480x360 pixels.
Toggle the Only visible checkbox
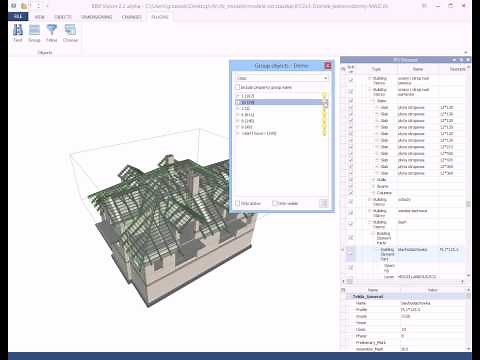point(274,203)
